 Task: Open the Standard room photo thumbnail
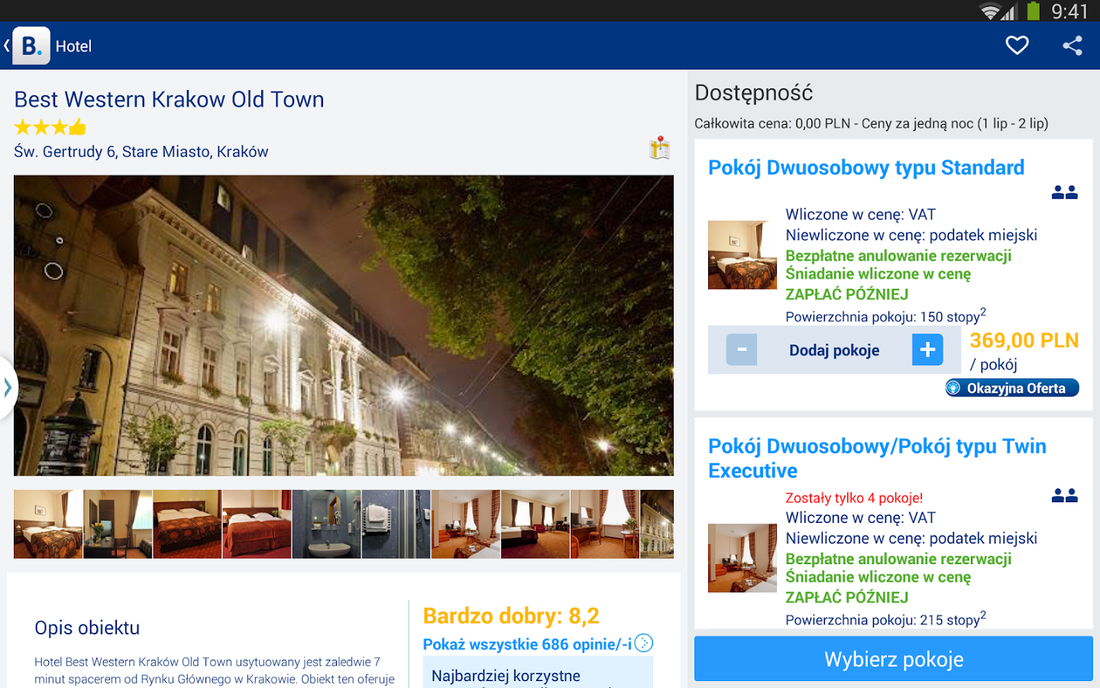click(742, 255)
